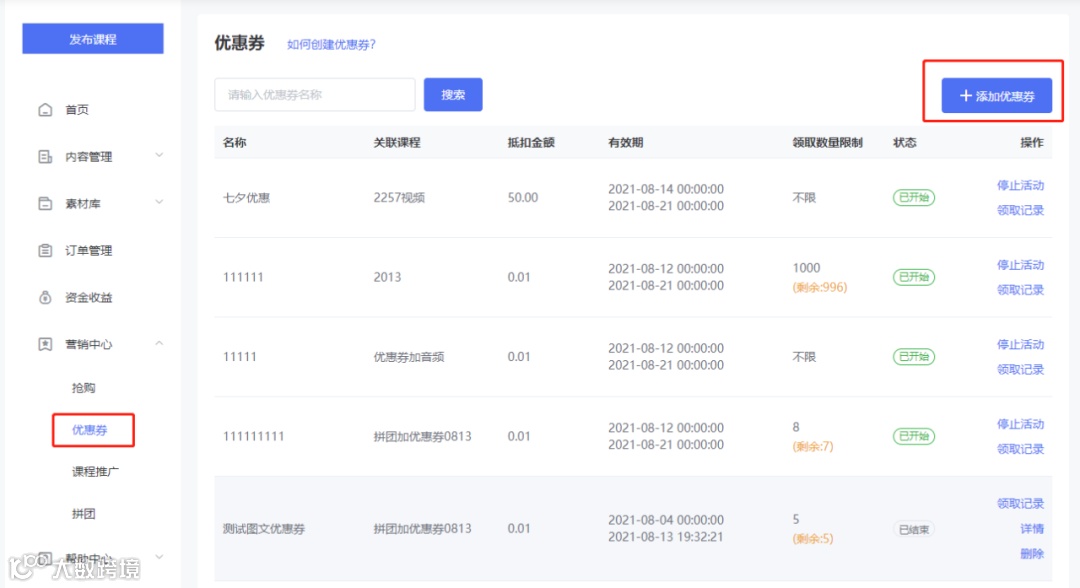Focus the 请输入优惠券名称 search field

click(x=315, y=94)
